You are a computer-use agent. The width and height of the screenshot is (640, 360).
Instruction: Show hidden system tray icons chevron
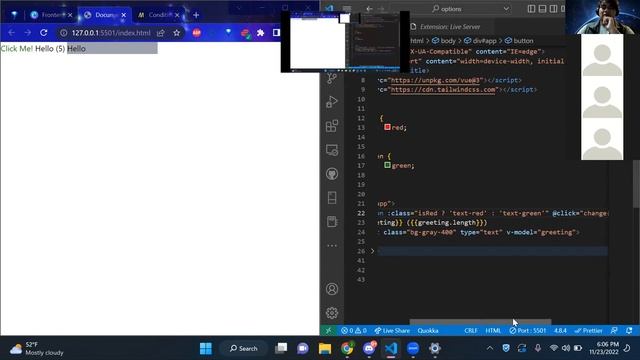(x=490, y=348)
